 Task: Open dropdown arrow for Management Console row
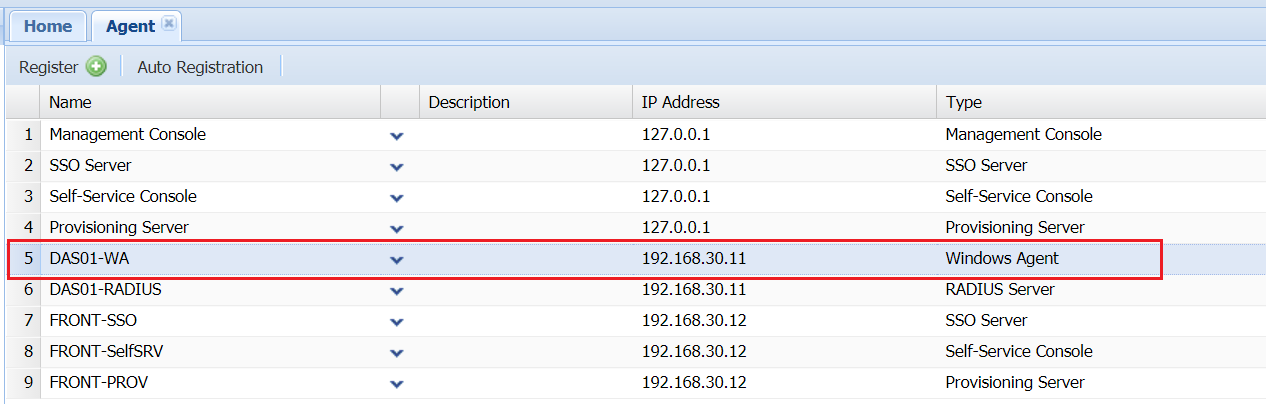[397, 135]
